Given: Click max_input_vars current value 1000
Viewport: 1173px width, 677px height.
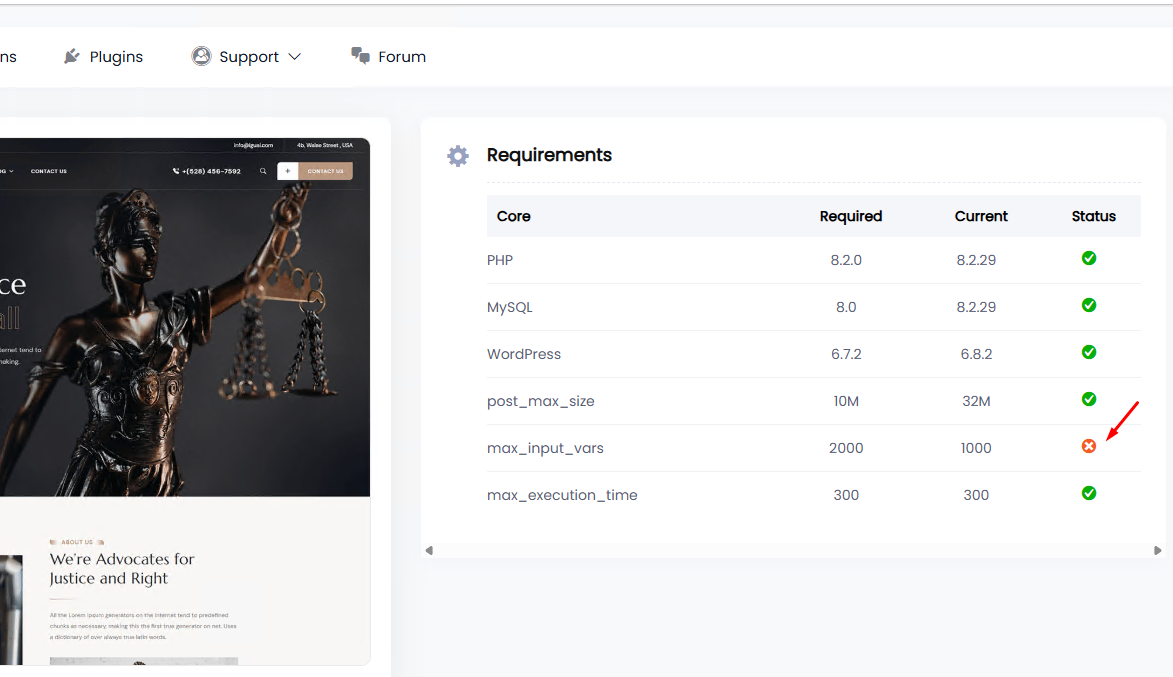Looking at the screenshot, I should [976, 448].
